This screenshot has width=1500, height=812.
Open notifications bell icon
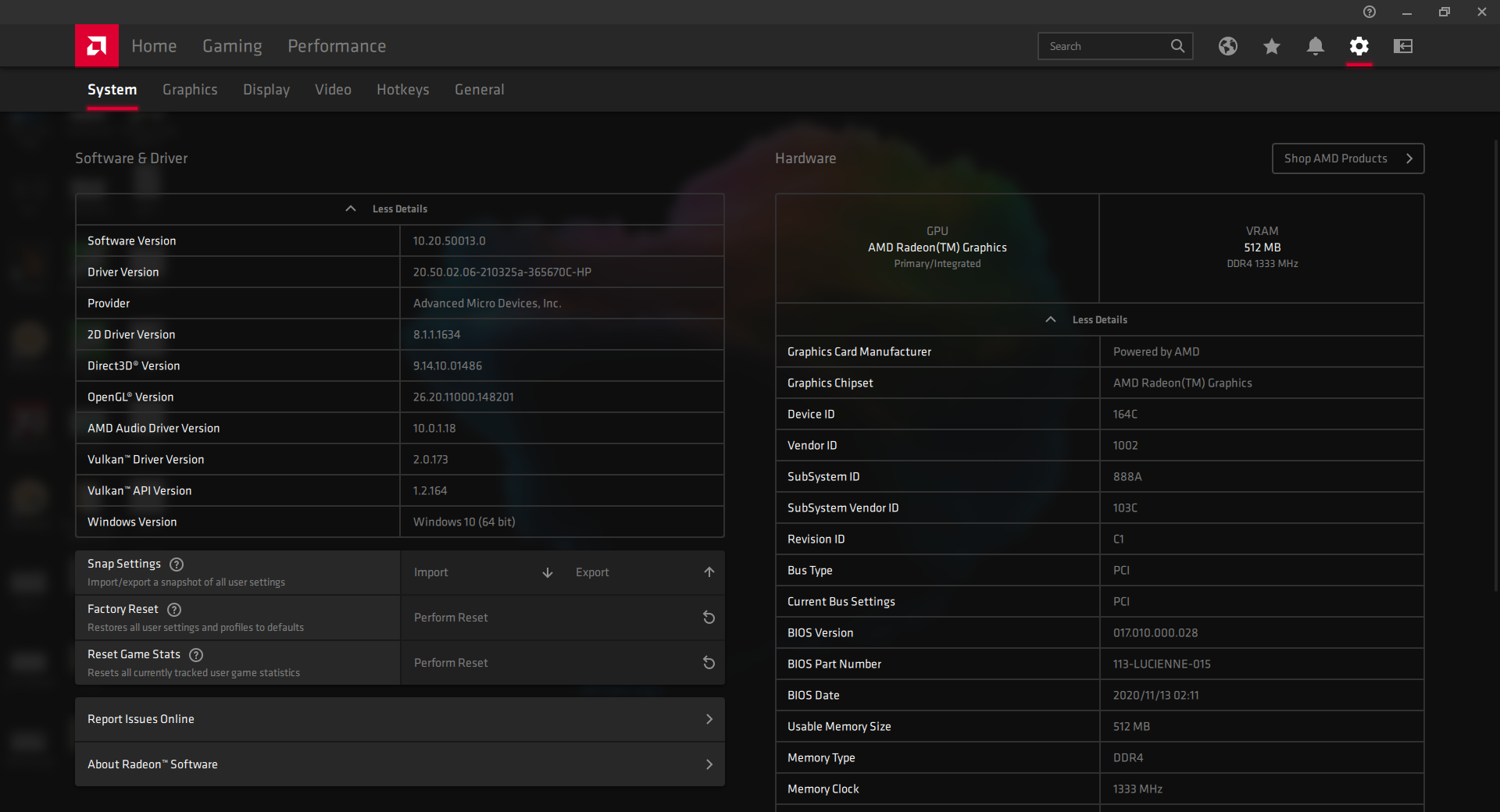point(1316,46)
